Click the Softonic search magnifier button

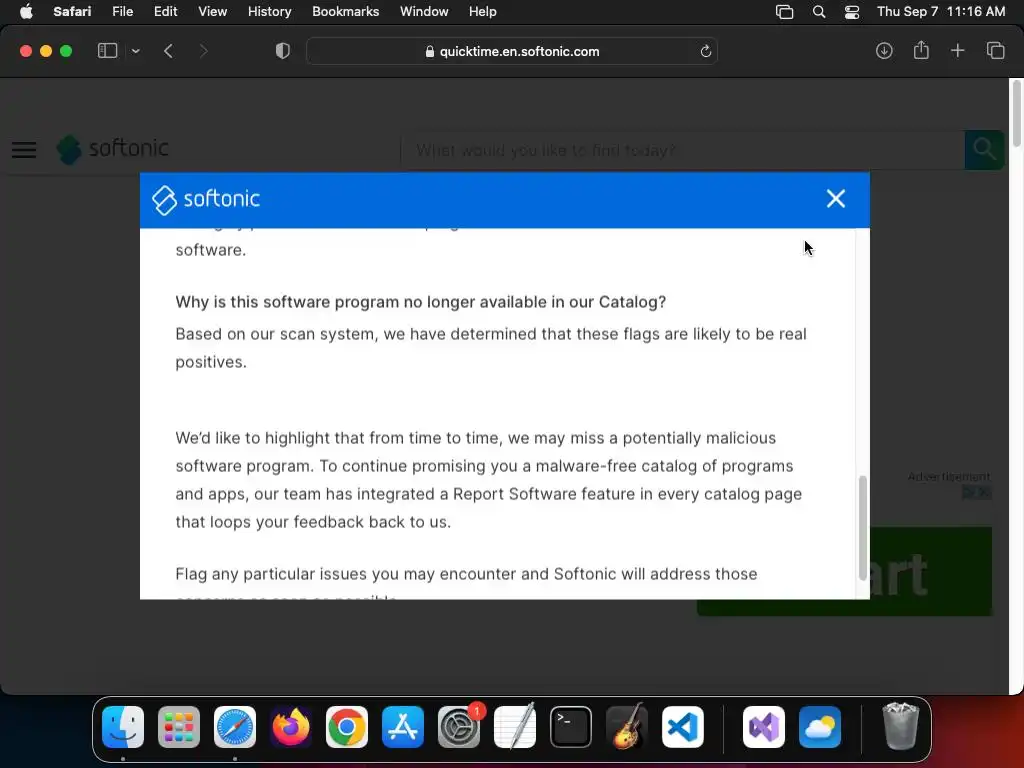point(984,150)
